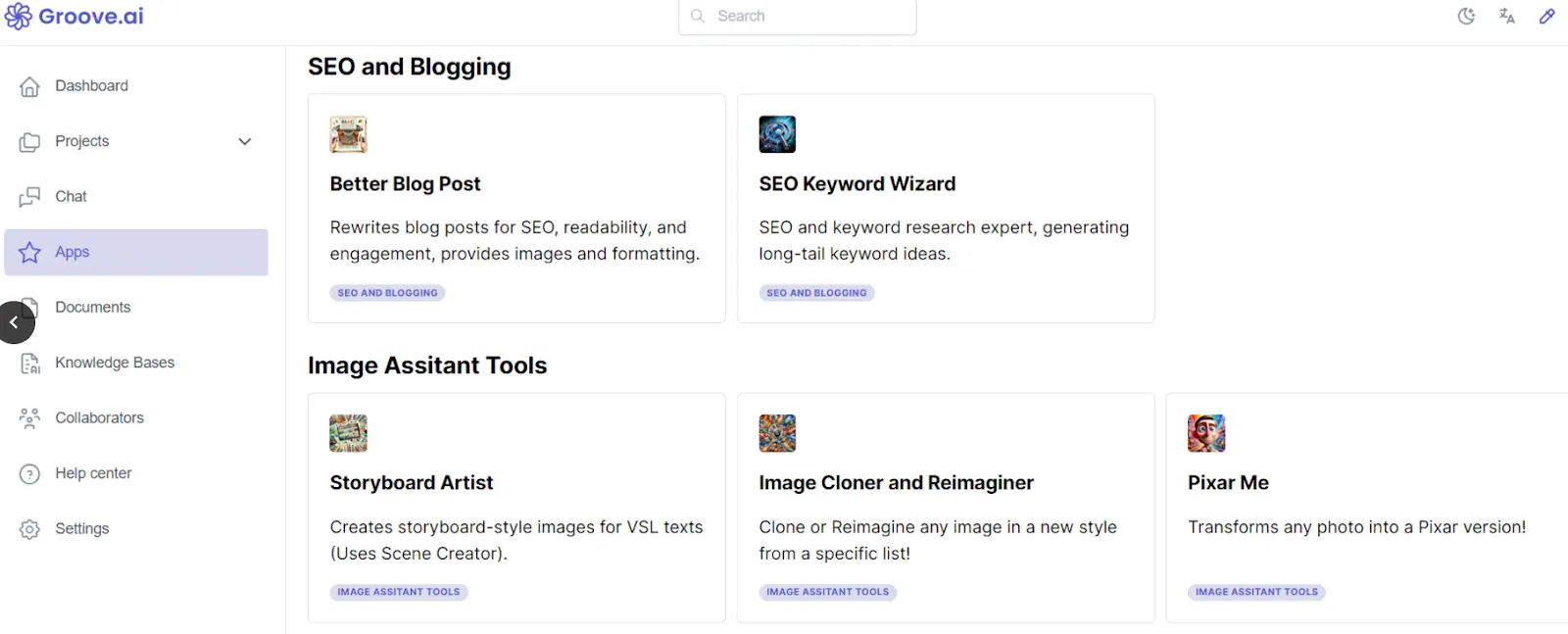The image size is (1568, 634).
Task: Click the Help center question mark icon
Action: coord(30,474)
